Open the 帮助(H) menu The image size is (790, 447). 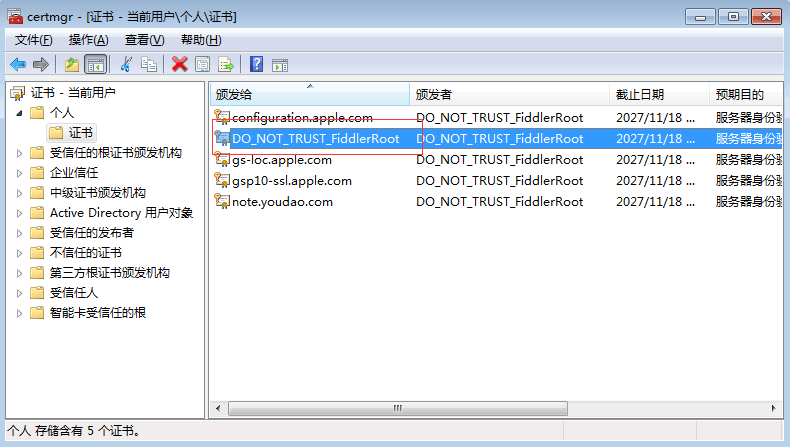[201, 40]
